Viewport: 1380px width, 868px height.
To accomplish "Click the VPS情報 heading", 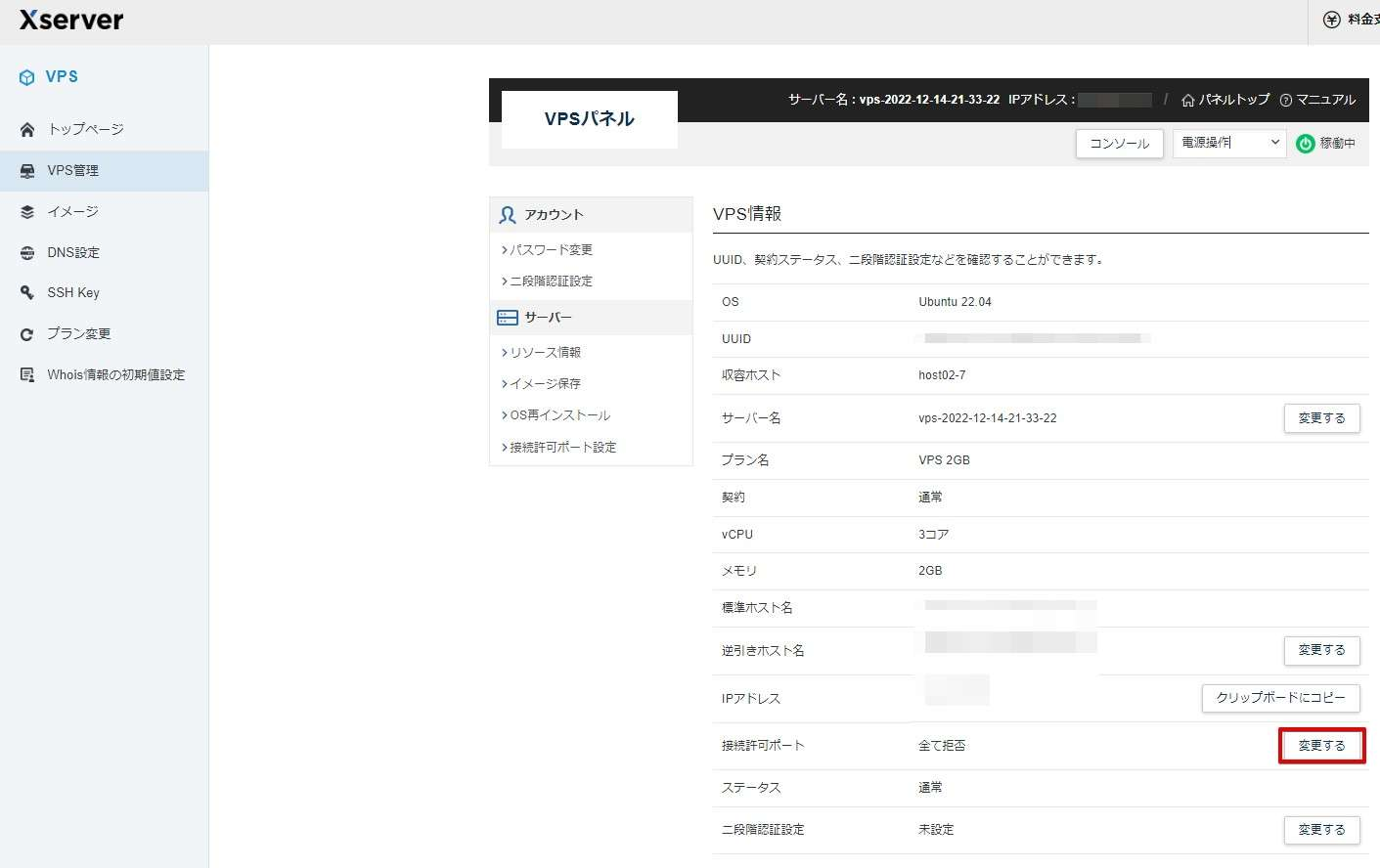I will click(x=747, y=214).
